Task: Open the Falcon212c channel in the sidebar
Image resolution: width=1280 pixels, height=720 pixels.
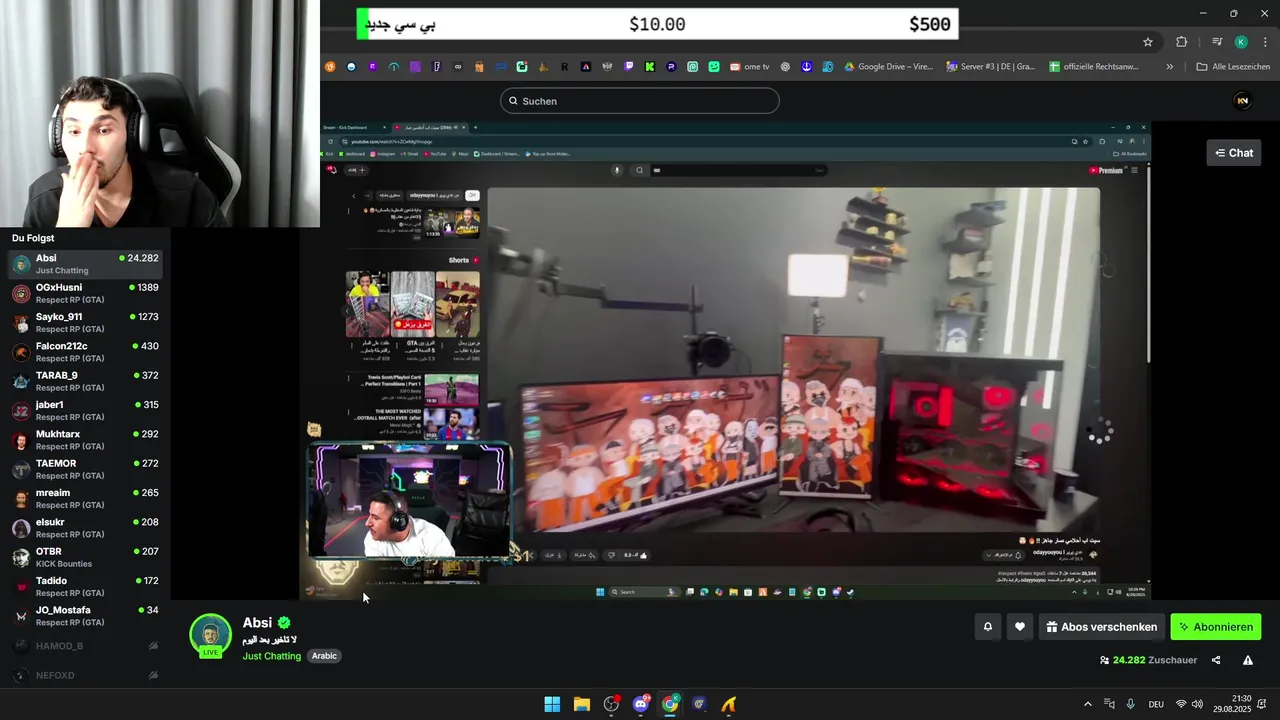Action: click(85, 352)
